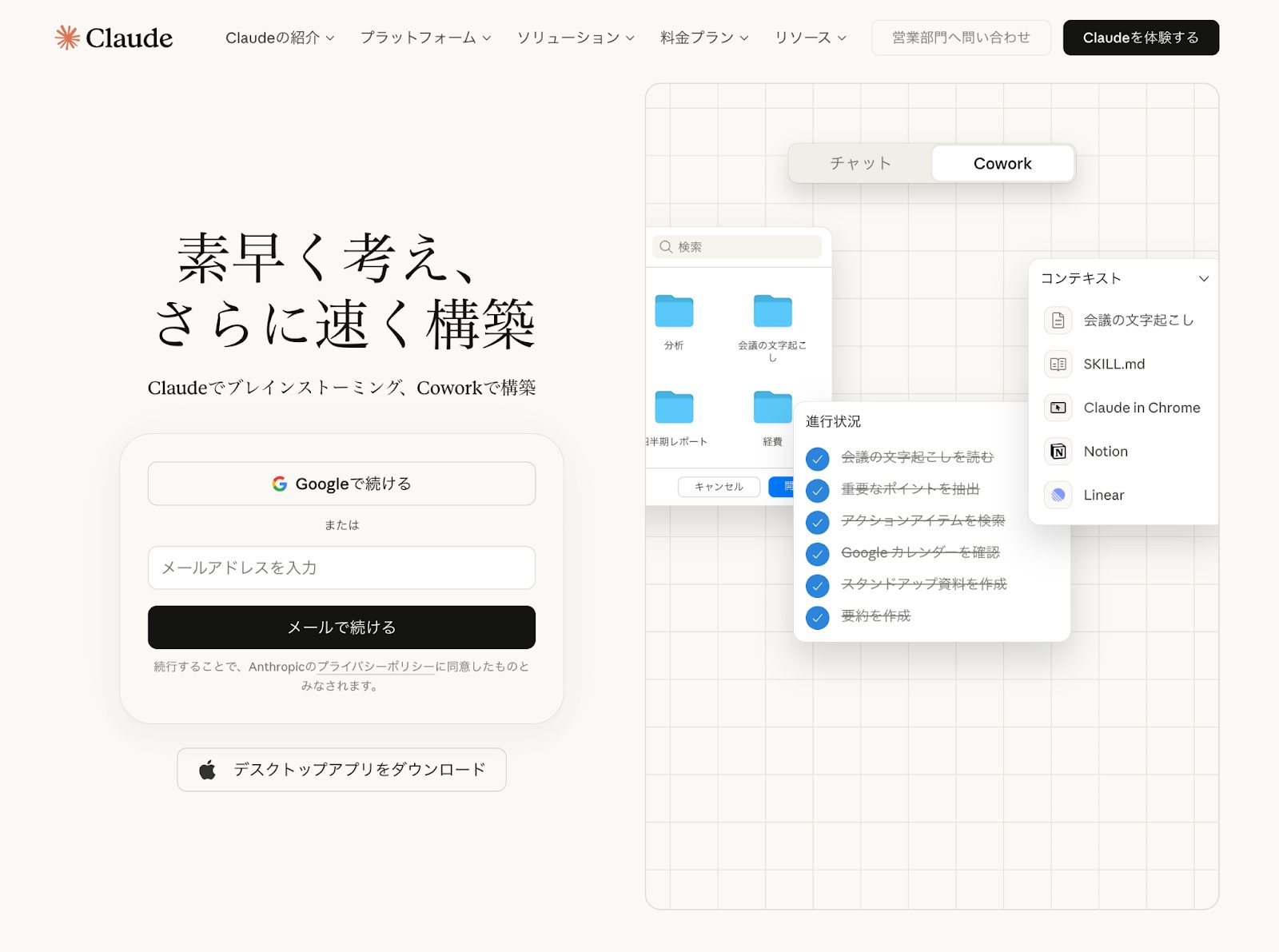Collapse the コンテキスト panel
This screenshot has width=1279, height=952.
(x=1204, y=279)
